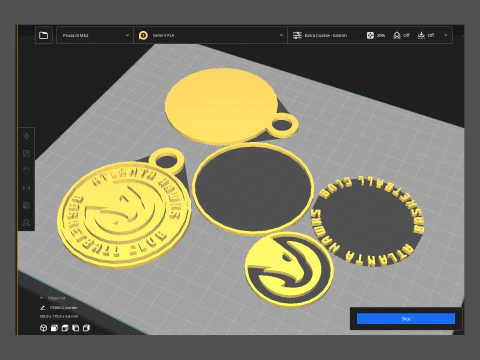Switch to top view
Viewport: 480px width, 360px height.
pyautogui.click(x=65, y=328)
